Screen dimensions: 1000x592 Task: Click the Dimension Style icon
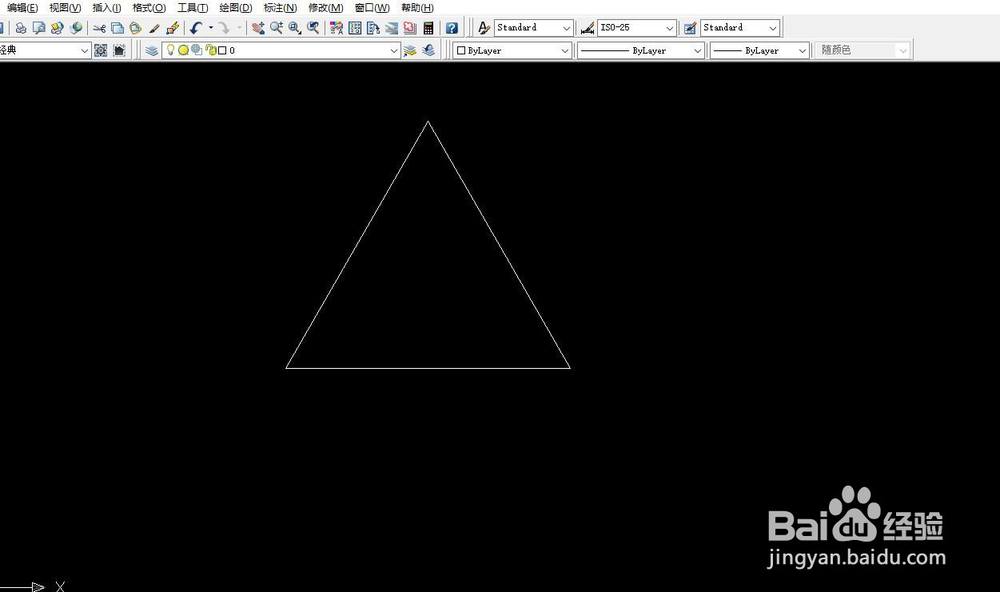[x=587, y=28]
